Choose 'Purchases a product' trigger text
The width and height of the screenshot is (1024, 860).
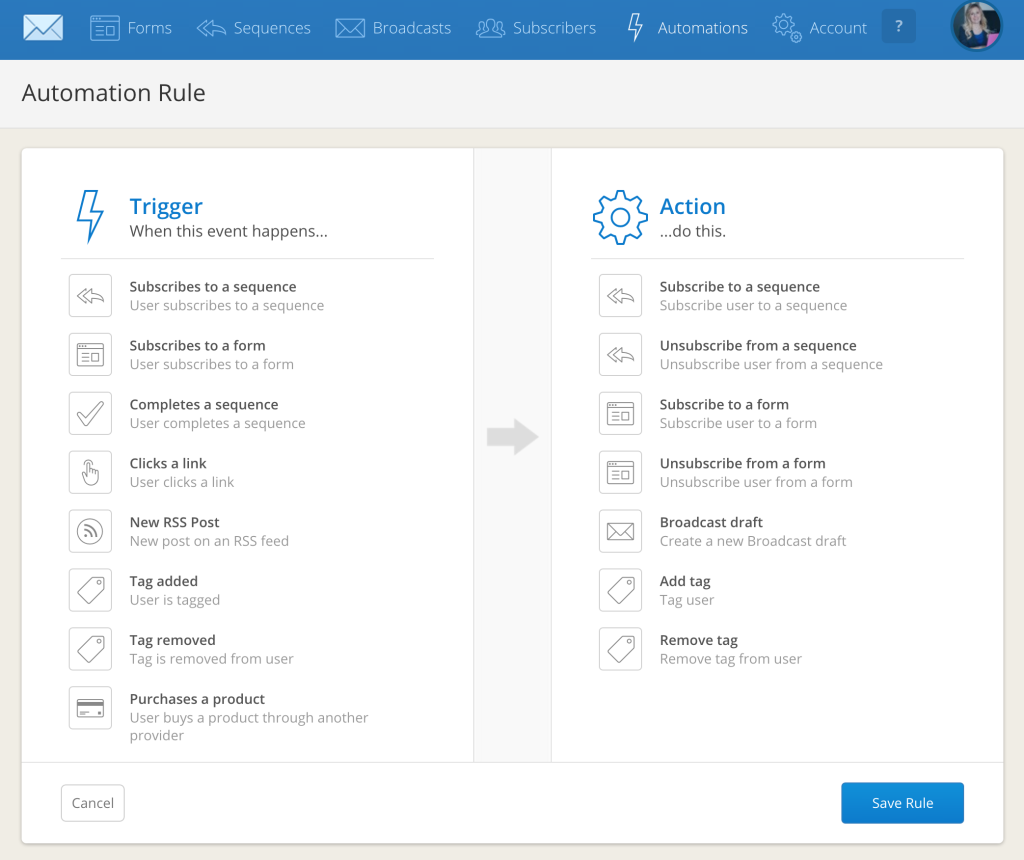(x=197, y=699)
